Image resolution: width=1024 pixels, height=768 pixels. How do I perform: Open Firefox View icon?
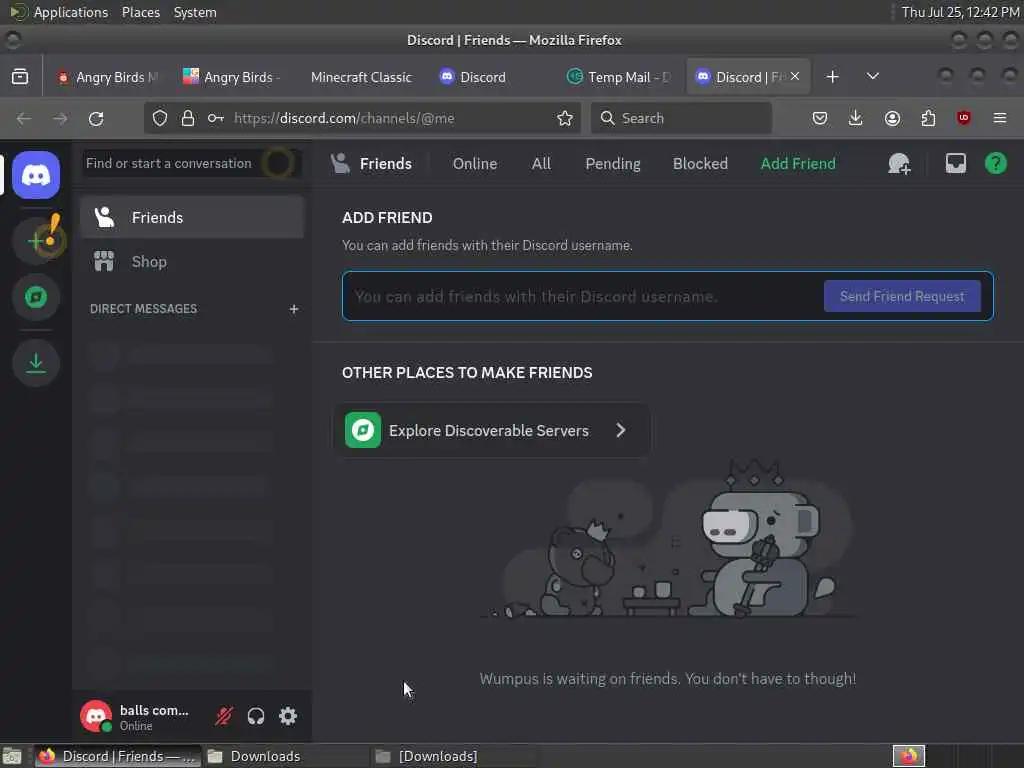click(x=20, y=77)
